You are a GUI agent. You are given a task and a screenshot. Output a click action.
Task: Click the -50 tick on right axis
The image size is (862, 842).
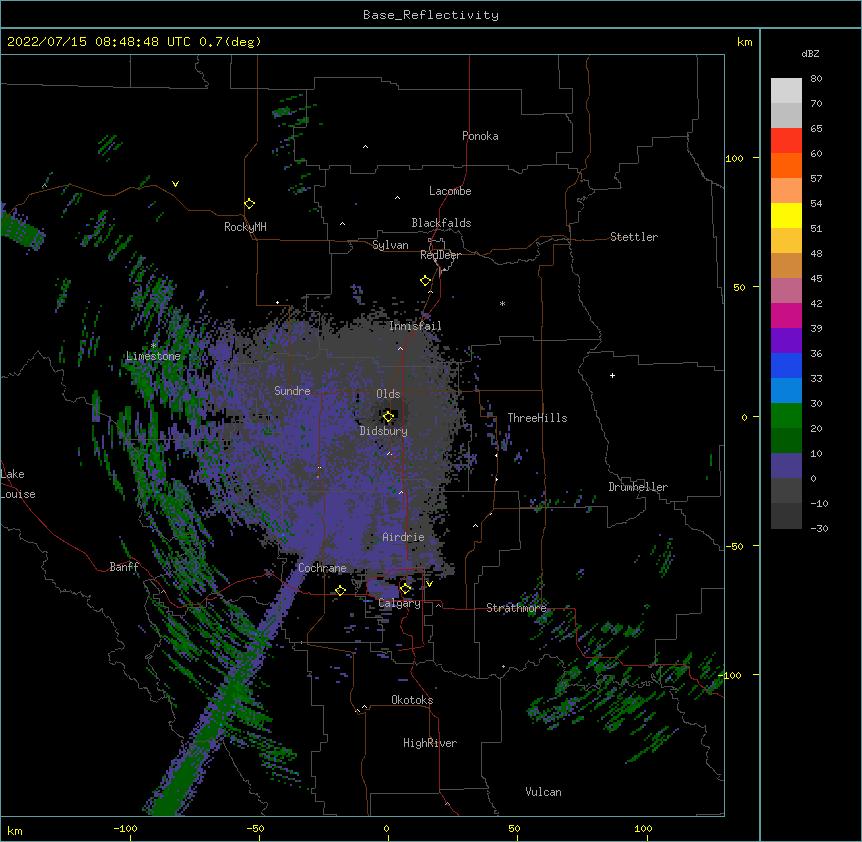coord(734,546)
